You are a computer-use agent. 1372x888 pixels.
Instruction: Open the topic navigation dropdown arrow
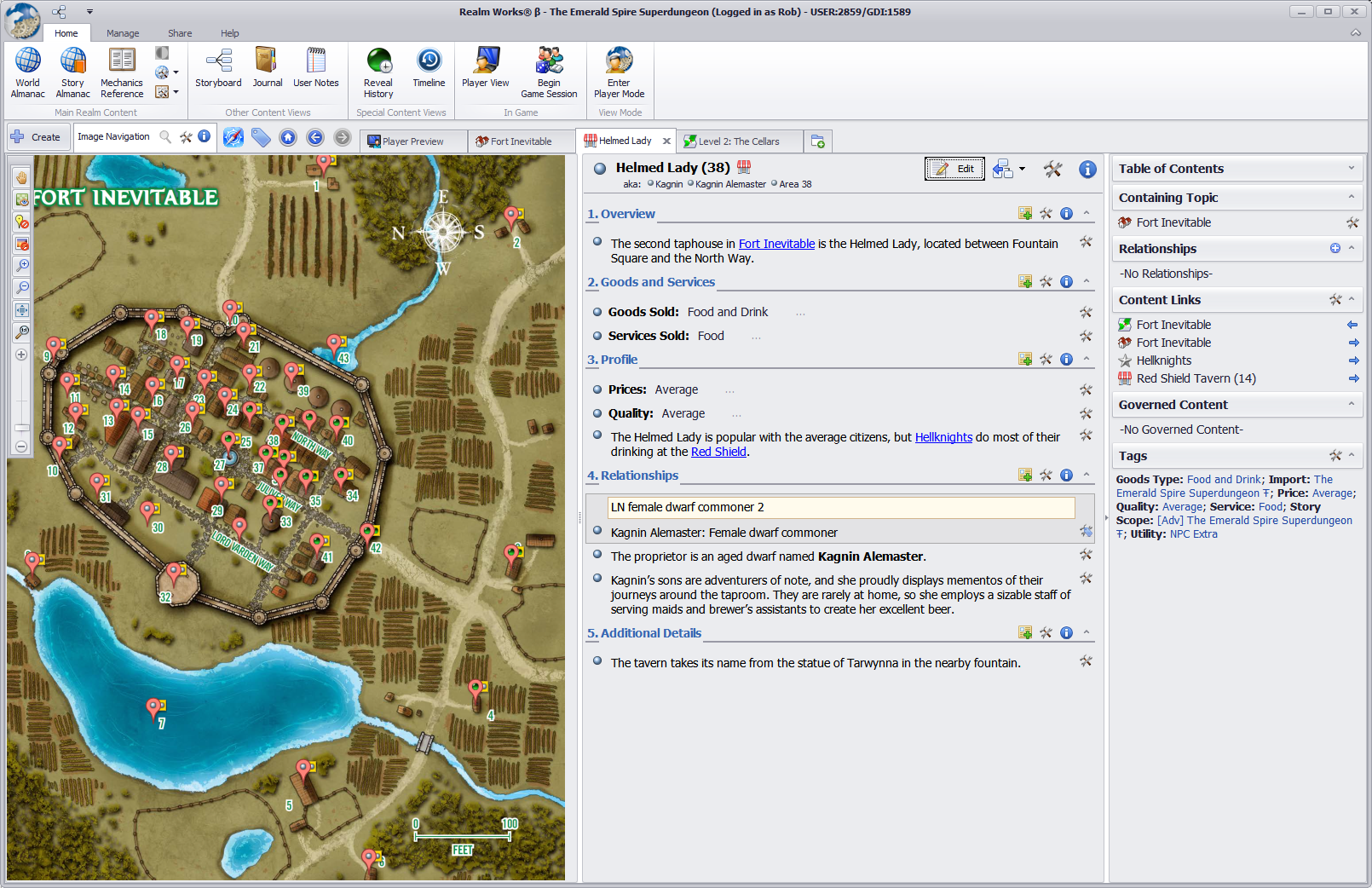click(1022, 169)
